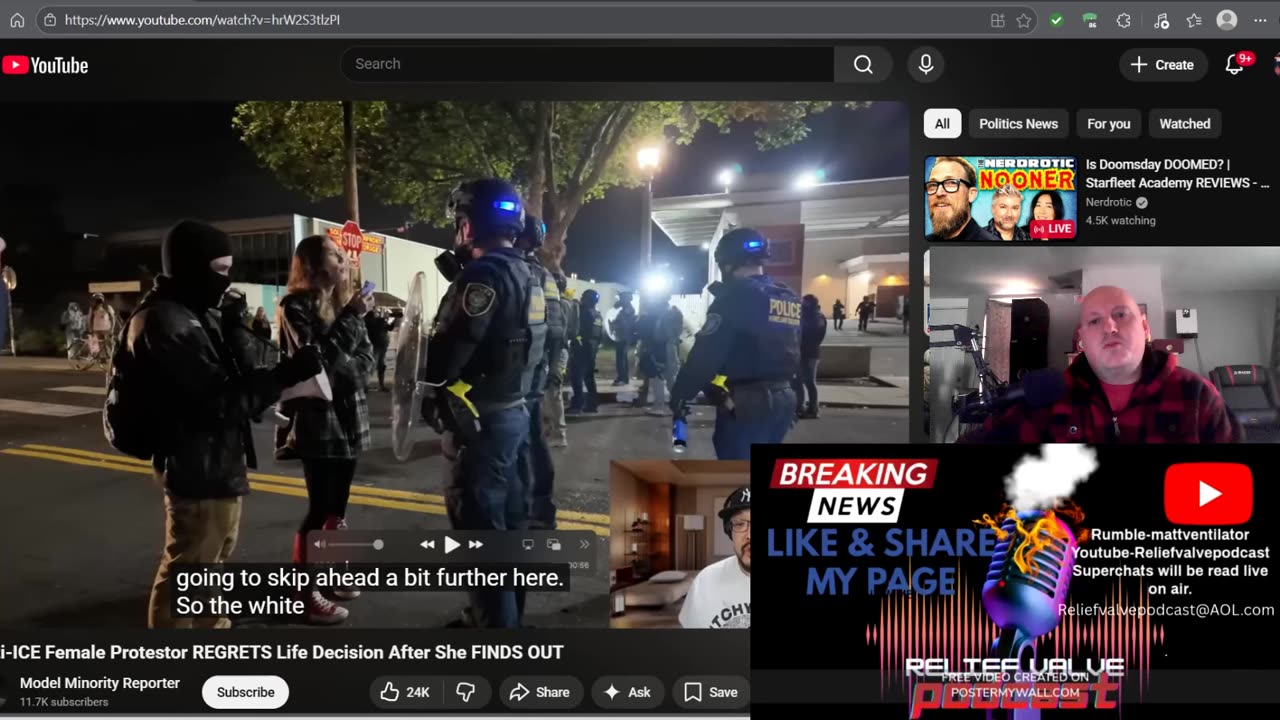
Task: Open the Nerdrotic channel link
Action: (x=1109, y=202)
